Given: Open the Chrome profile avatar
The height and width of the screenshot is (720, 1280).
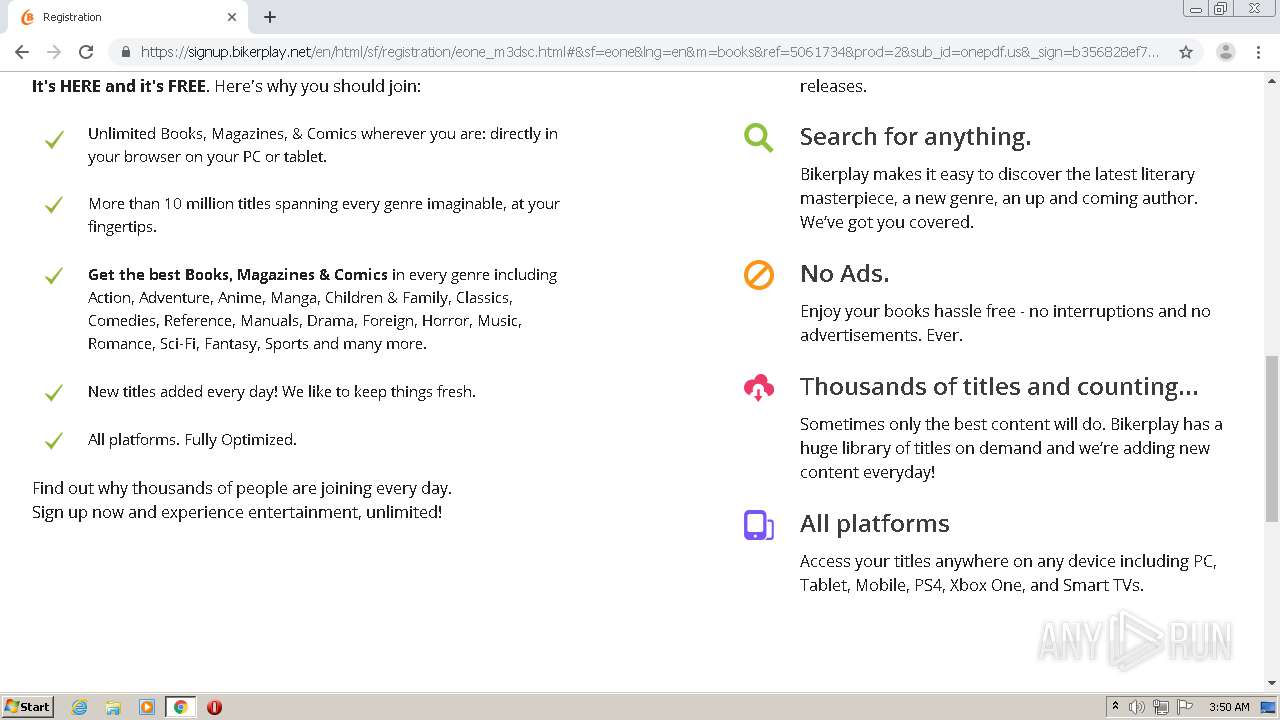Looking at the screenshot, I should click(1225, 52).
